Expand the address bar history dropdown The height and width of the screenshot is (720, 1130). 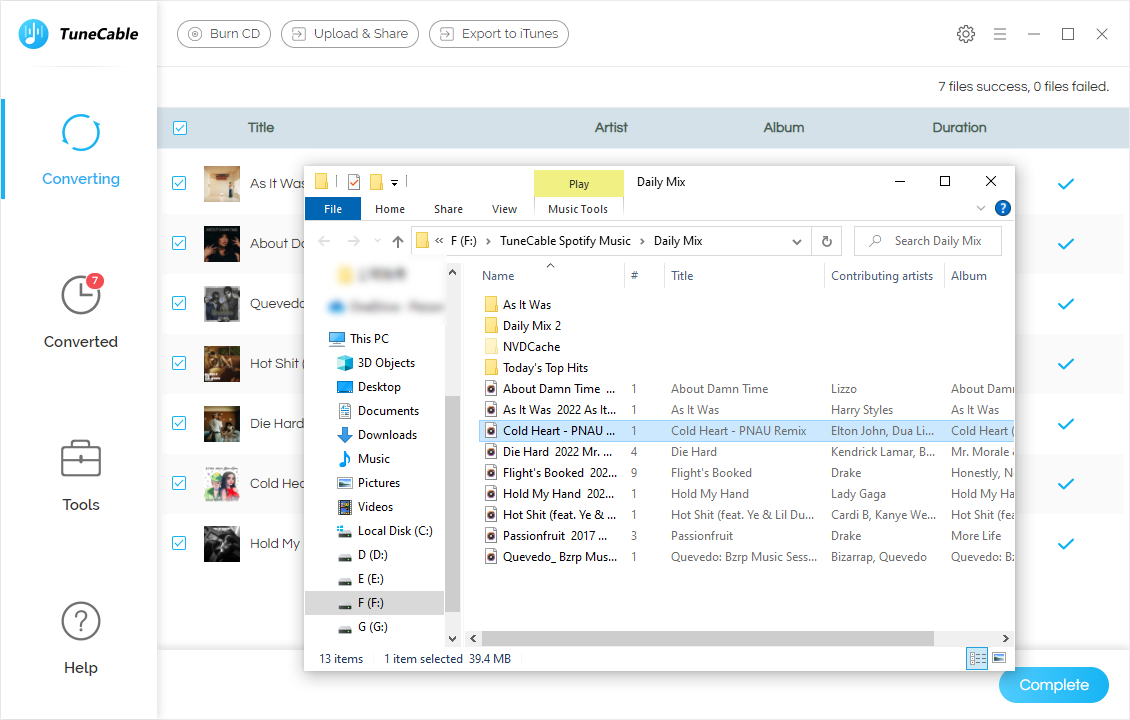click(796, 241)
